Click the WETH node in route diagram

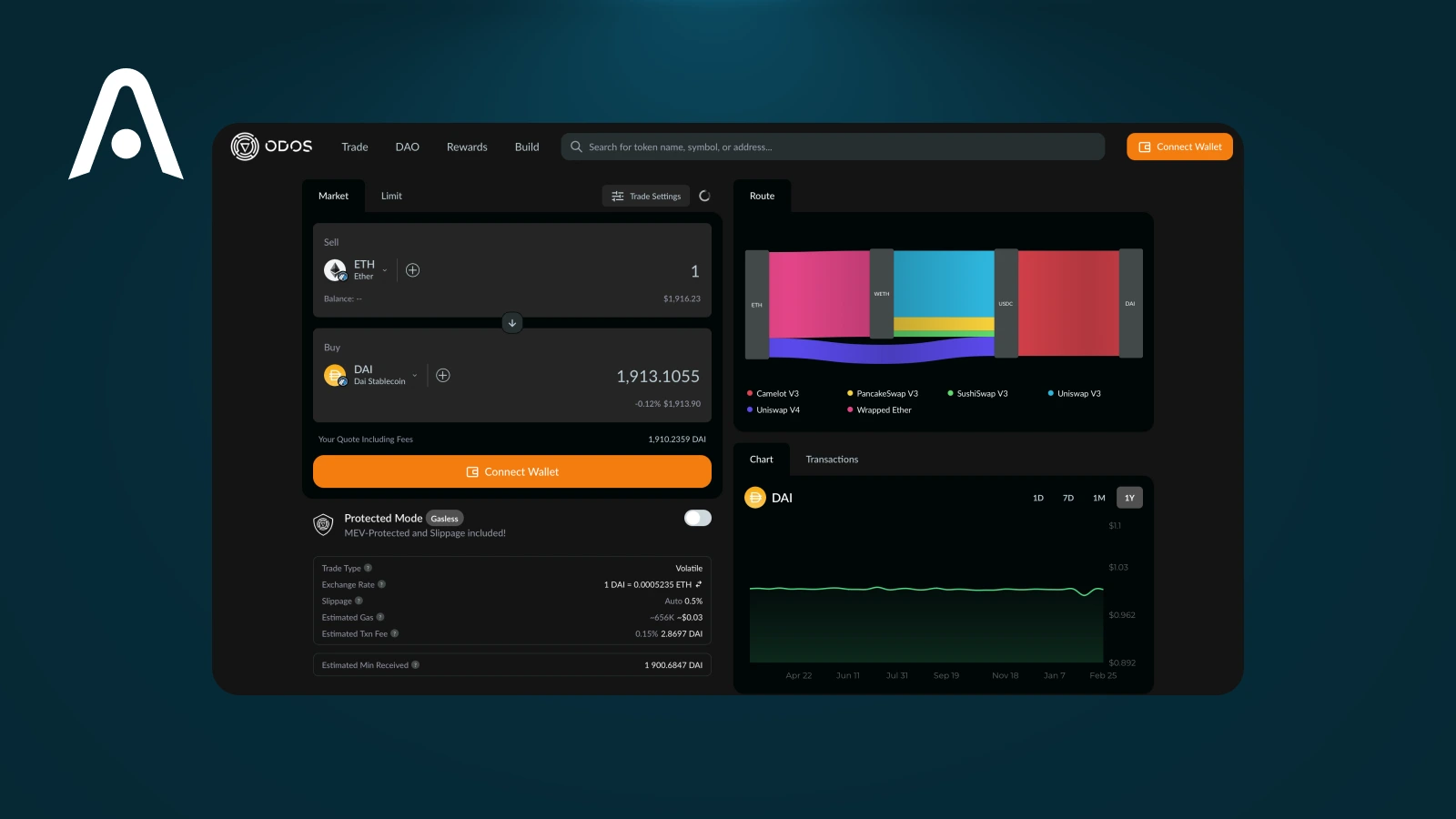pos(882,294)
